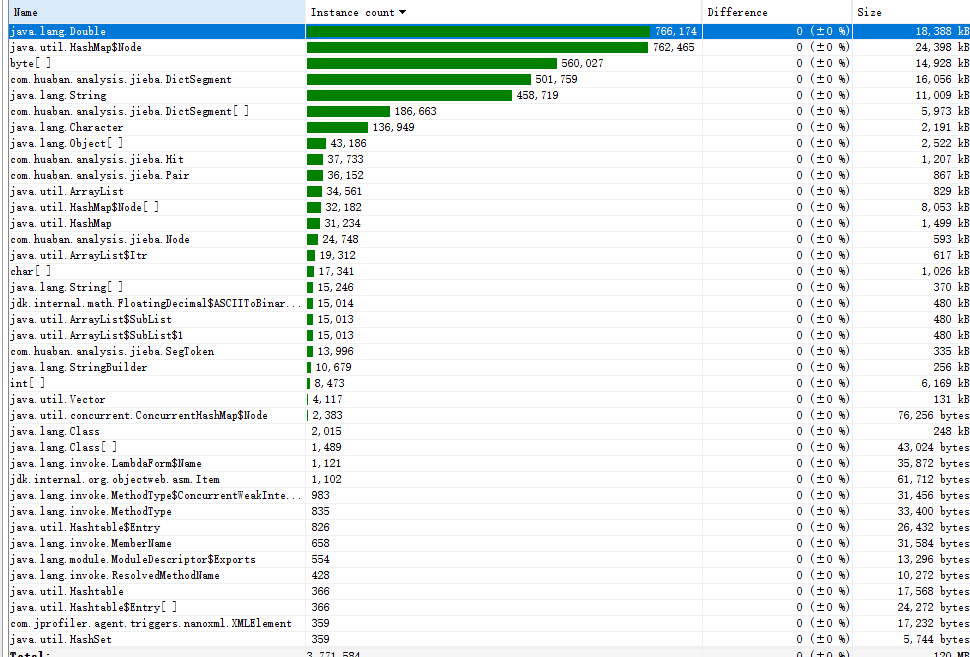Image resolution: width=970 pixels, height=657 pixels.
Task: Click the 560,027 instance count bar
Action: 432,64
